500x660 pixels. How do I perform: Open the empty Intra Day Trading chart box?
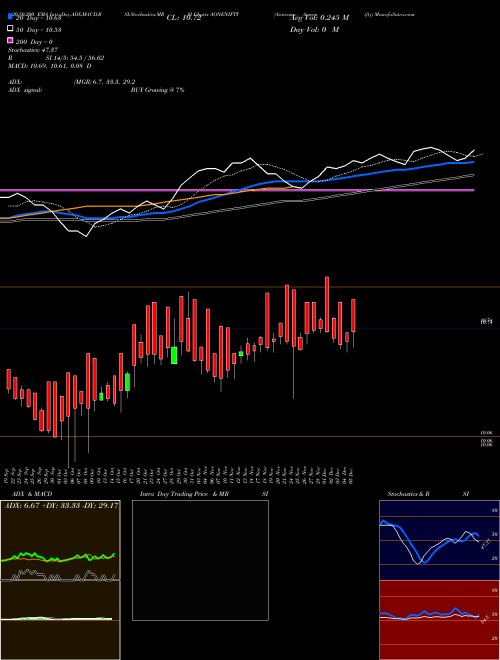click(x=200, y=560)
